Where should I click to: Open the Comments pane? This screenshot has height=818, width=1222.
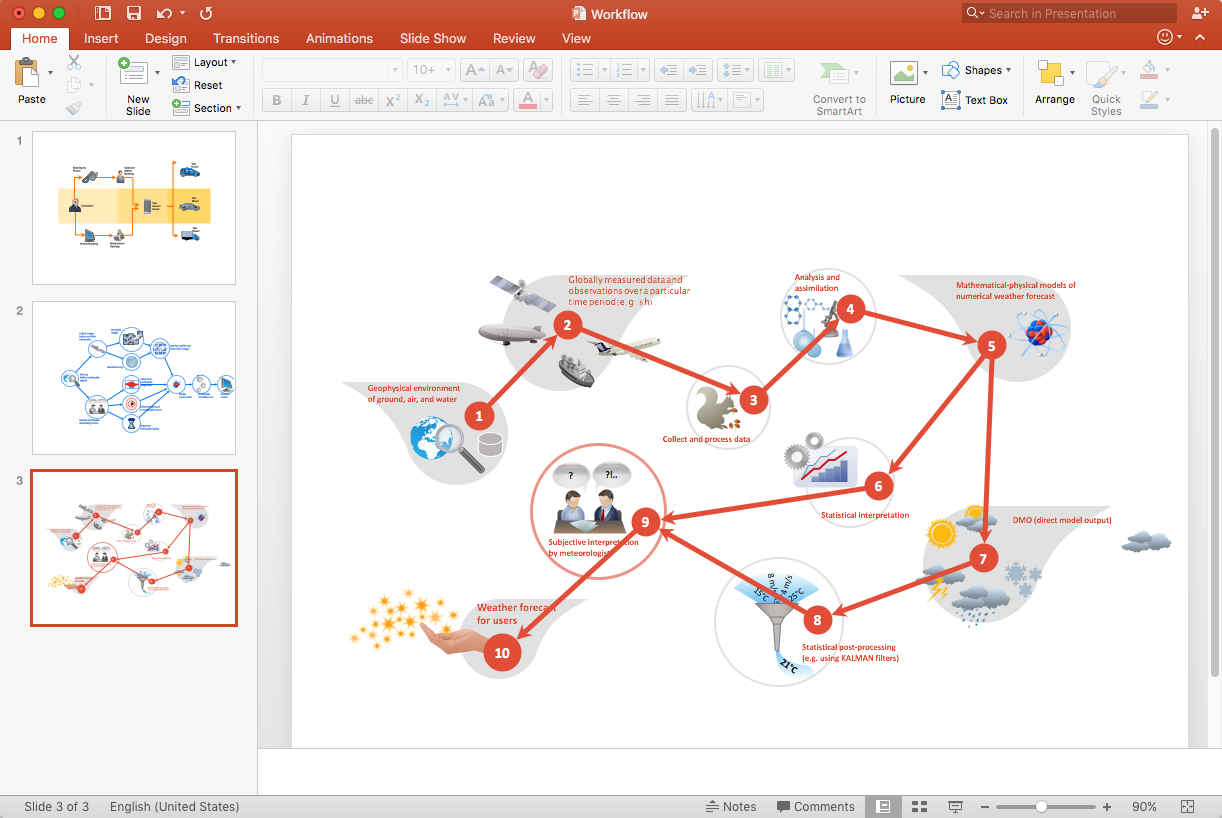(816, 806)
